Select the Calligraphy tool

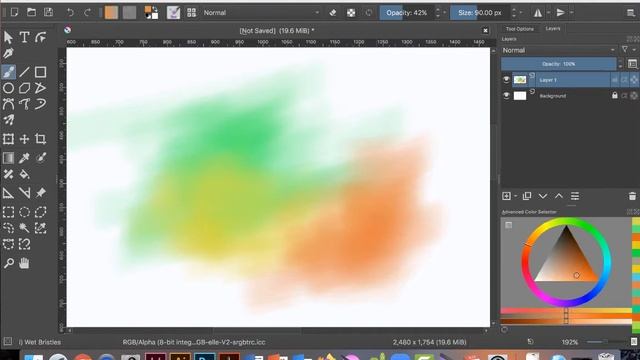(8, 53)
